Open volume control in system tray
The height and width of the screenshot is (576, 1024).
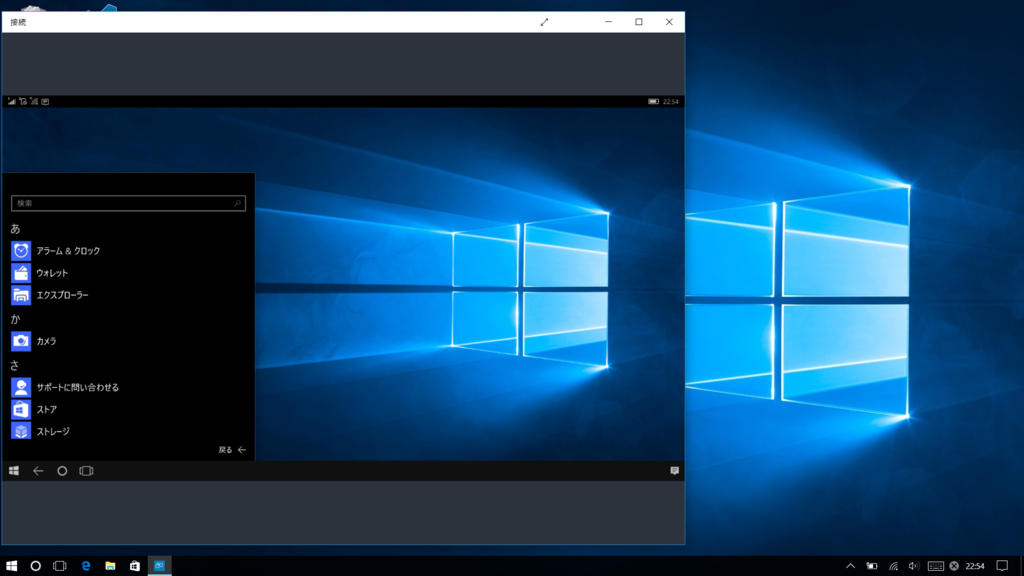(914, 566)
